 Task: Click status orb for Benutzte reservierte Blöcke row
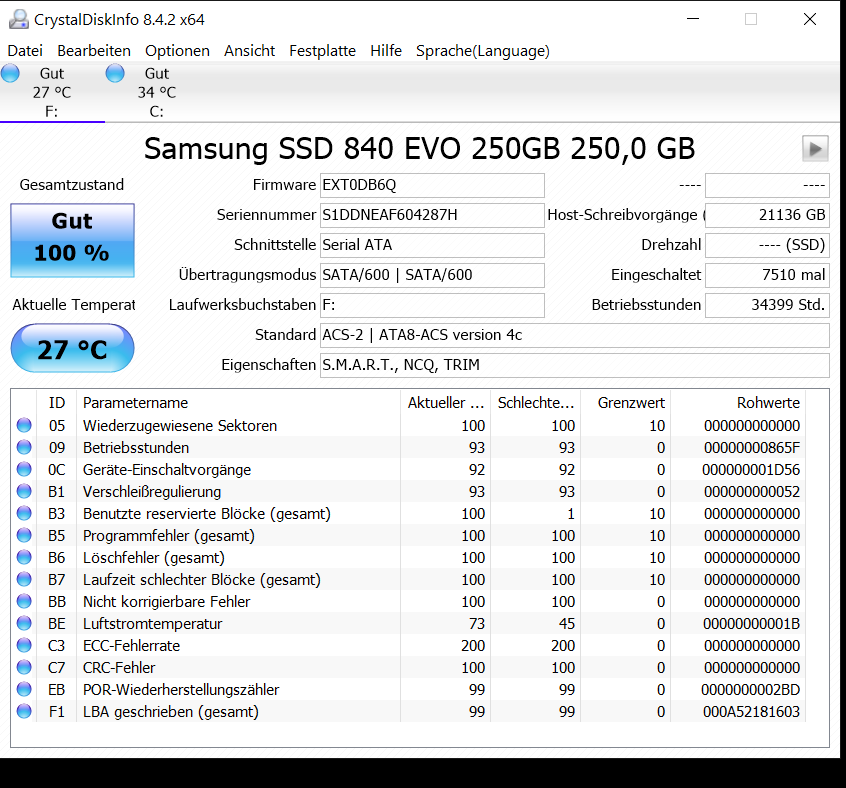click(x=24, y=513)
